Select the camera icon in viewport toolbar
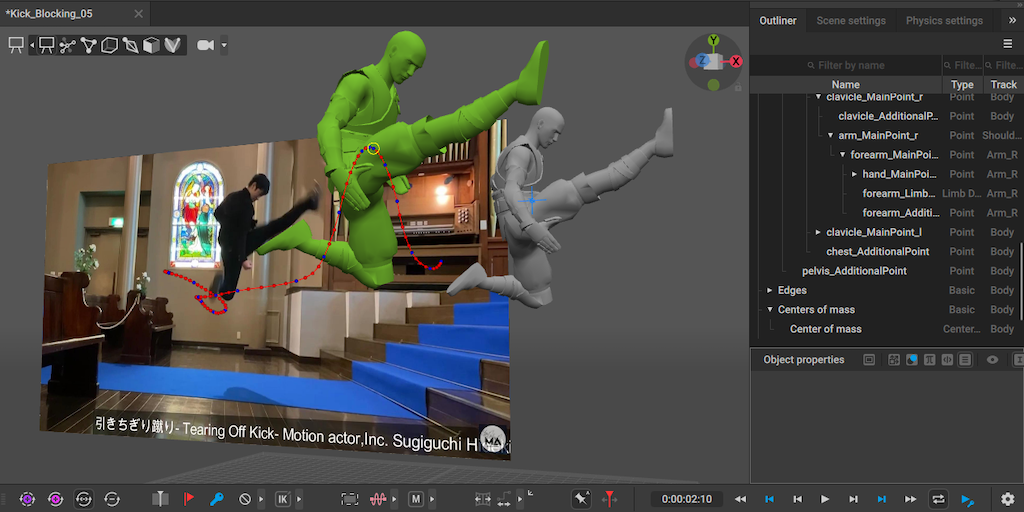1024x512 pixels. (x=206, y=45)
